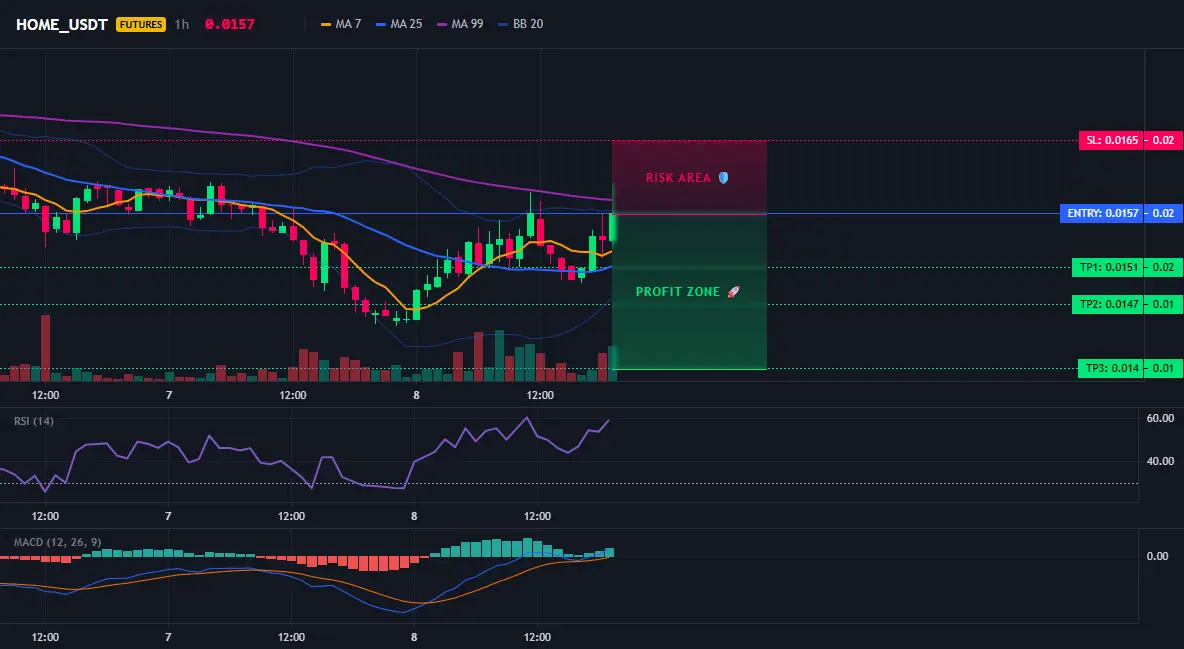Click the 0.01 value beside TP3 label

(x=1164, y=369)
